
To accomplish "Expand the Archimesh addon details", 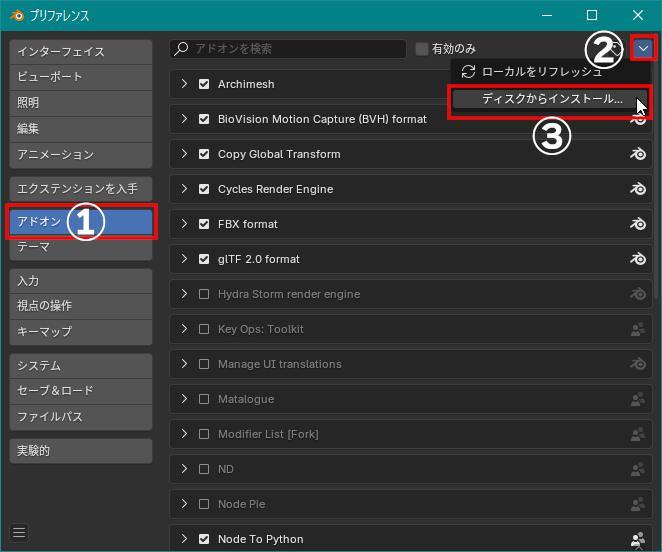I will point(184,84).
